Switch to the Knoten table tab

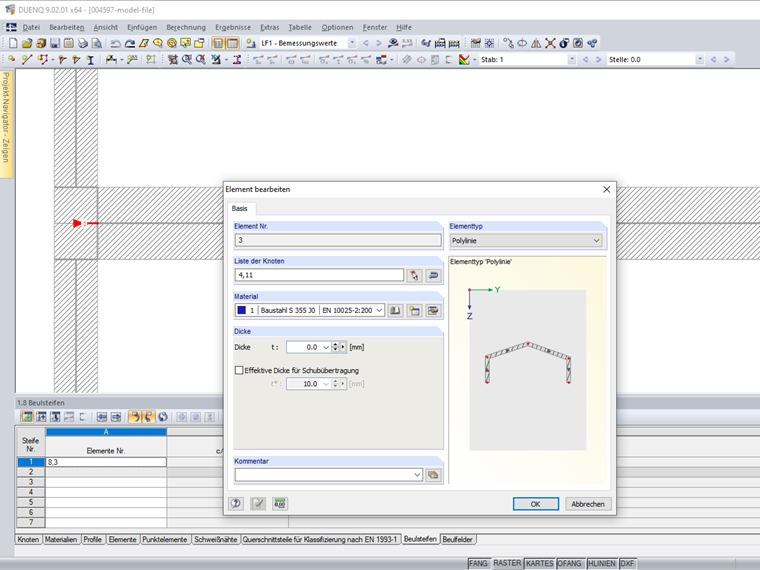click(x=28, y=539)
